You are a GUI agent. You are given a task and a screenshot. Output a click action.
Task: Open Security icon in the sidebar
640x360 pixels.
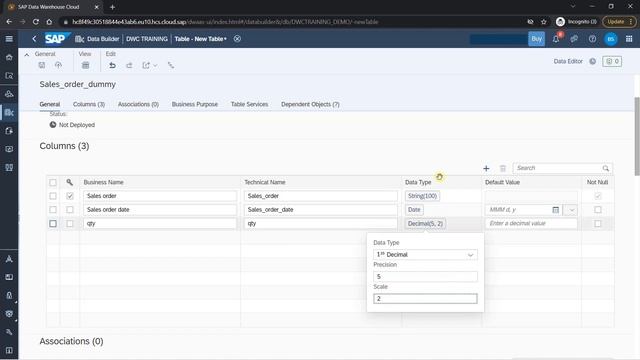pyautogui.click(x=9, y=296)
